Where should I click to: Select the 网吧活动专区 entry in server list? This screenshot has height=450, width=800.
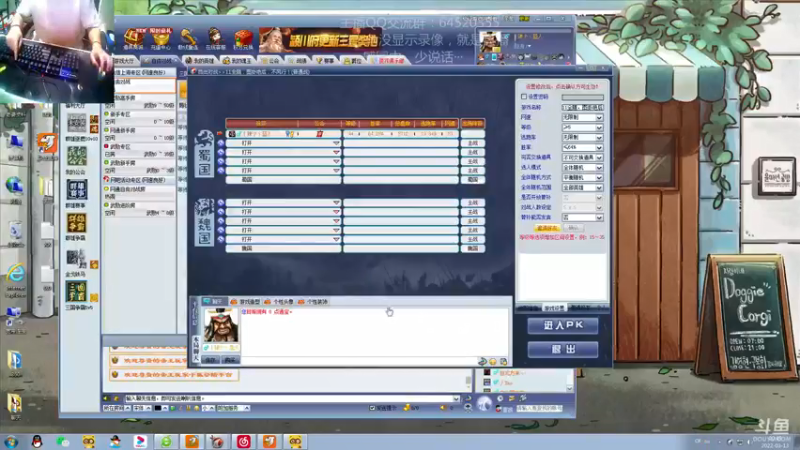coord(139,180)
